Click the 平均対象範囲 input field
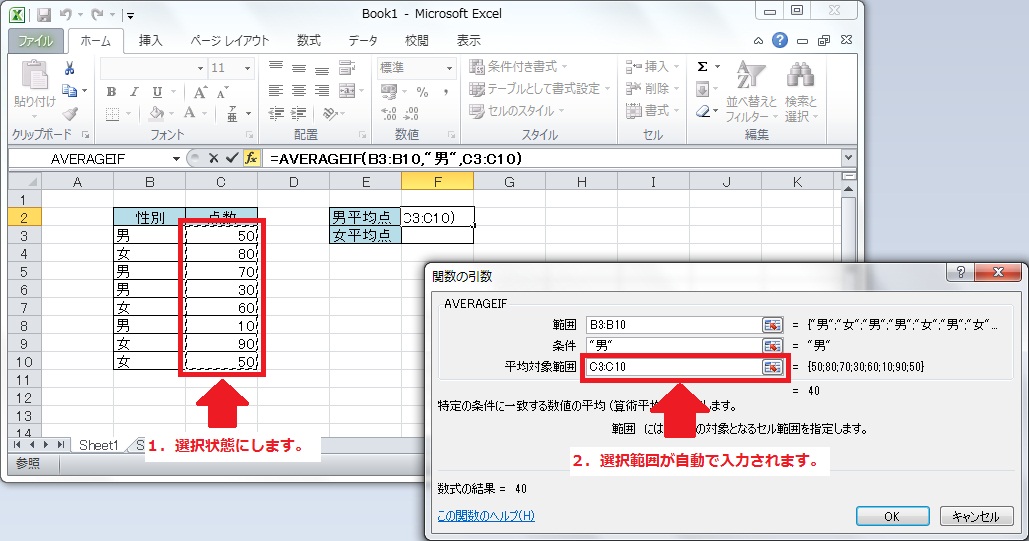The width and height of the screenshot is (1029, 541). tap(675, 366)
